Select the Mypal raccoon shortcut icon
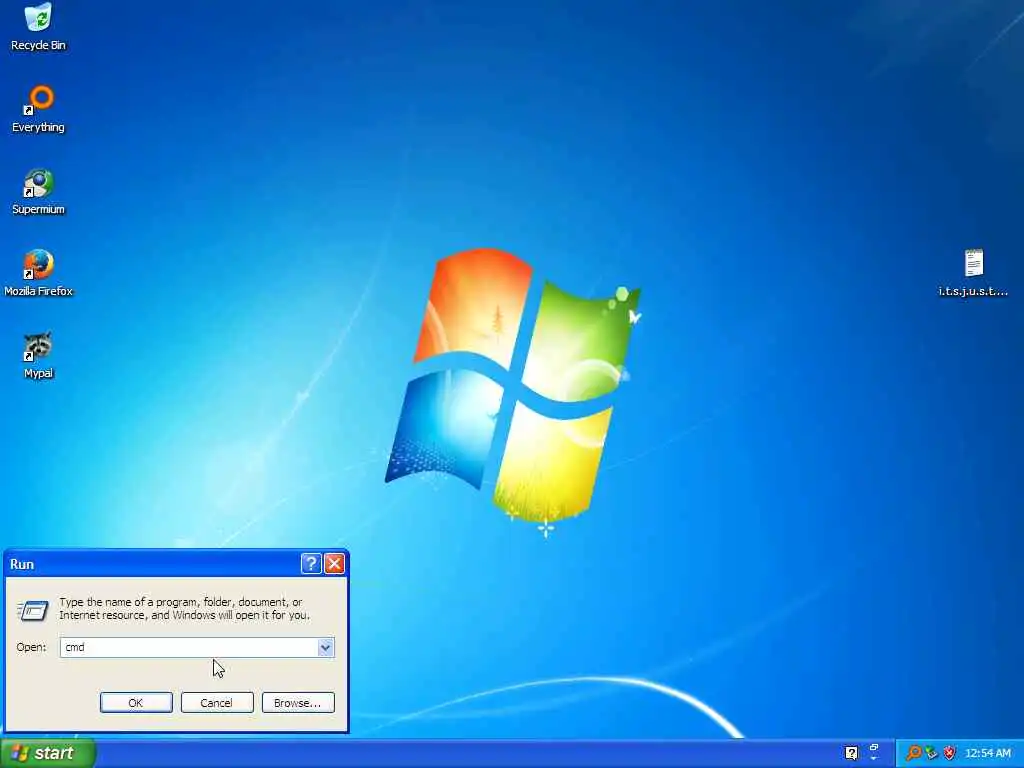Viewport: 1024px width, 768px height. coord(39,355)
